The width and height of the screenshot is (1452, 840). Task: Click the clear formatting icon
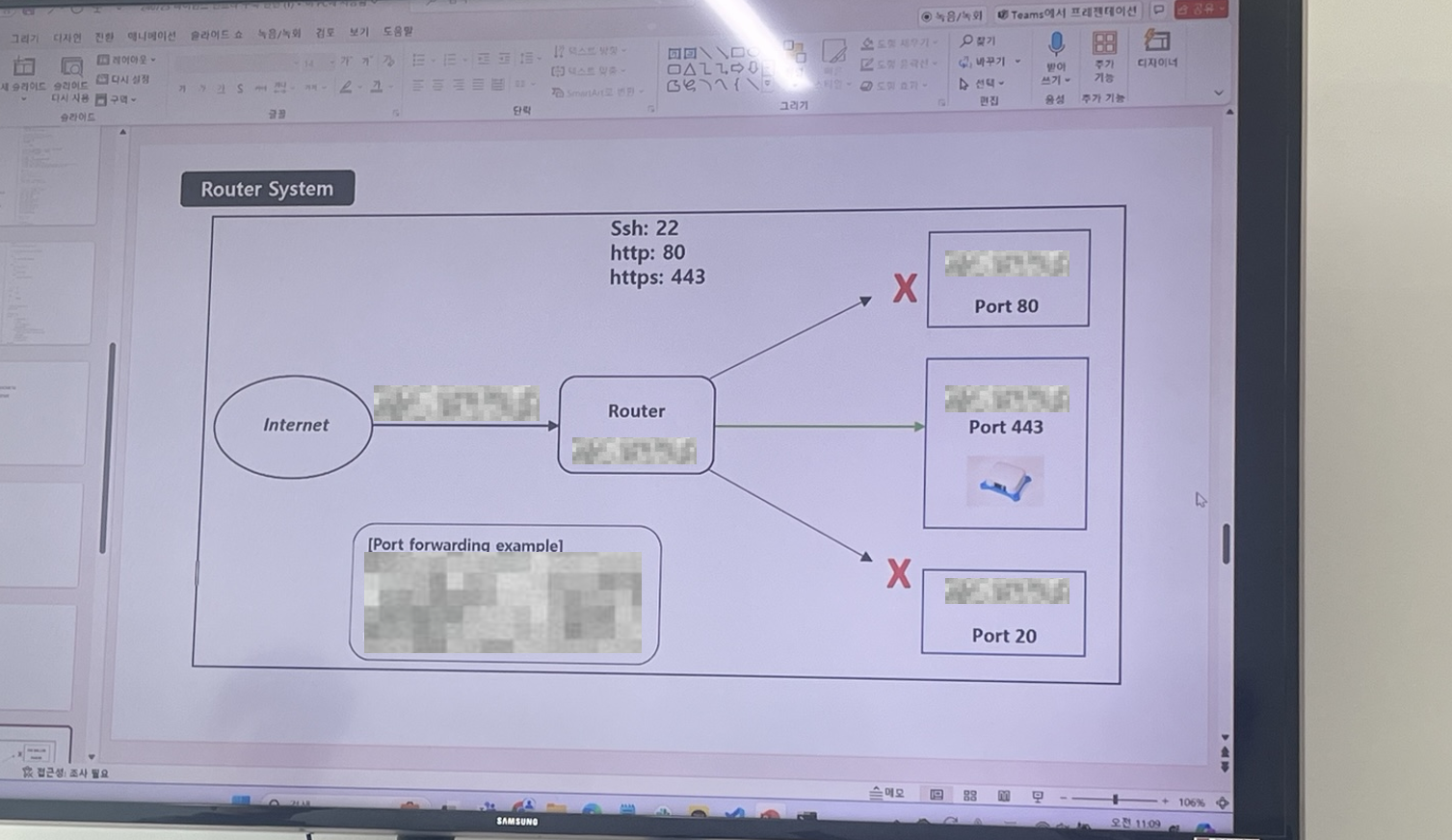(x=389, y=61)
